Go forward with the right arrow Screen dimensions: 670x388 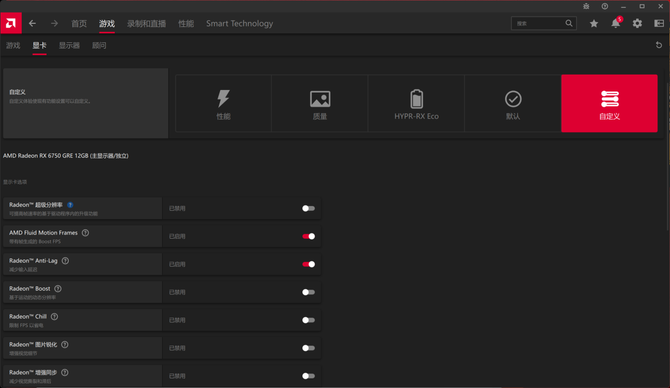click(x=54, y=24)
